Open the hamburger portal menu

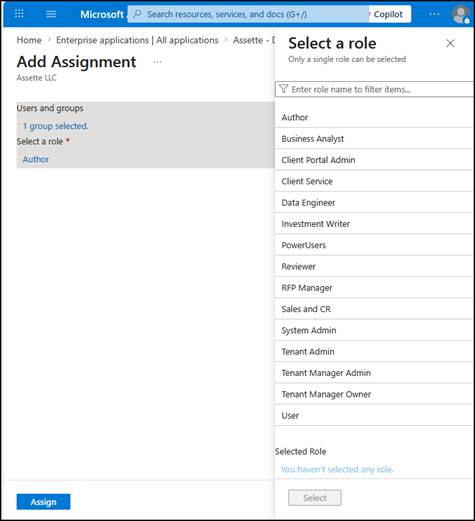pos(51,14)
